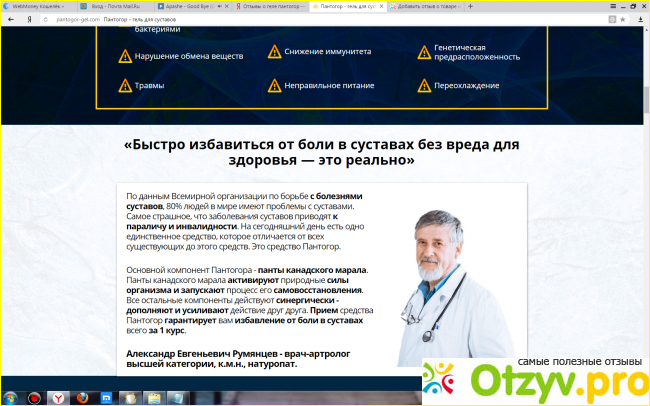
Task: Click the warning icon beside Переохлаждение
Action: (417, 86)
